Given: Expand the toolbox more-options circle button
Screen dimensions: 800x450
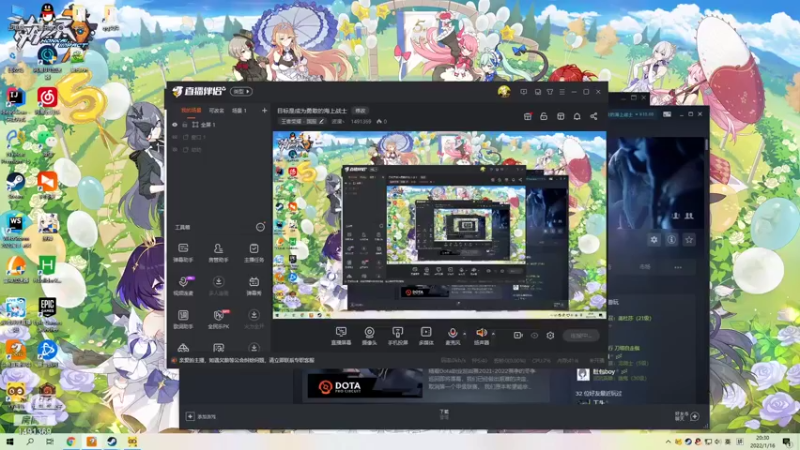Looking at the screenshot, I should tap(260, 227).
